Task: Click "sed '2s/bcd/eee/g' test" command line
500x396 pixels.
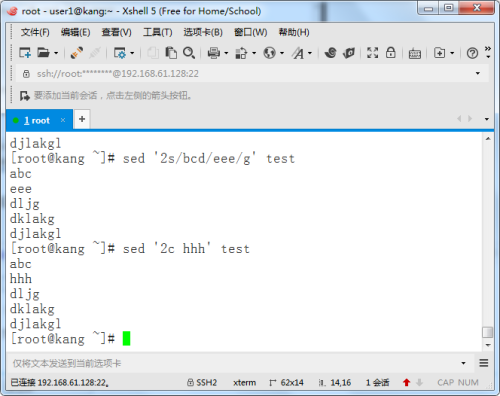Action: [209, 159]
